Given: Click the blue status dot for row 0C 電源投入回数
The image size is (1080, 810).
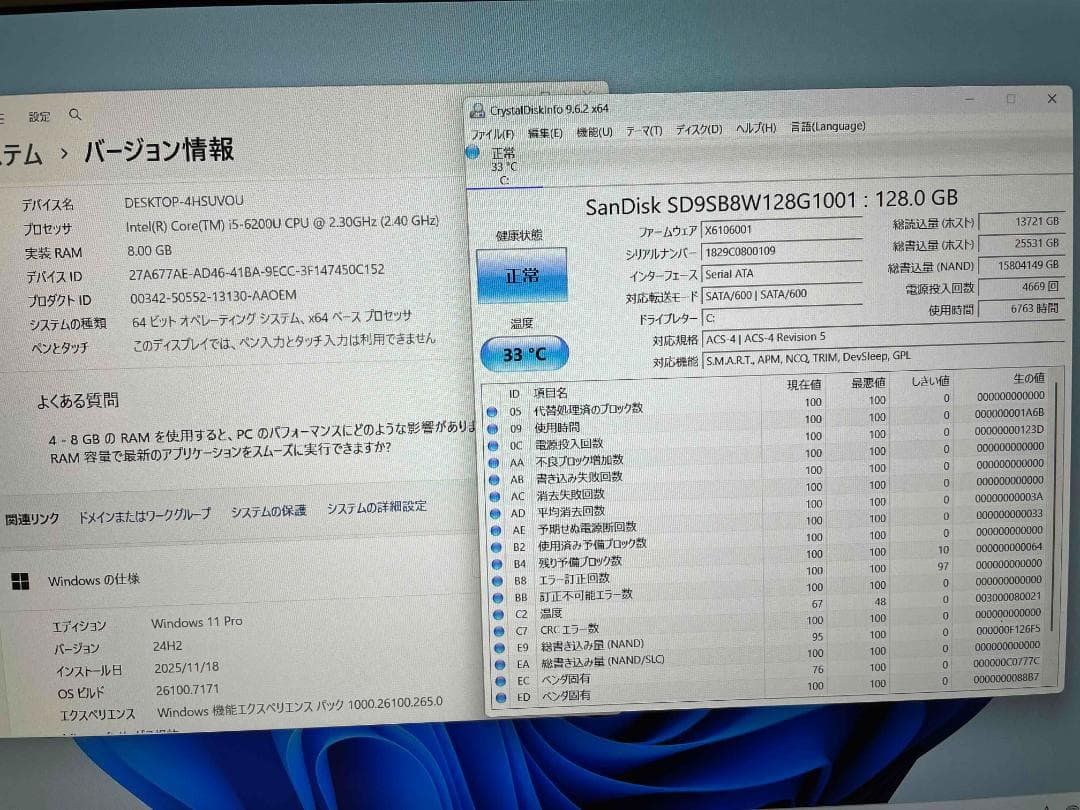Looking at the screenshot, I should tap(493, 446).
